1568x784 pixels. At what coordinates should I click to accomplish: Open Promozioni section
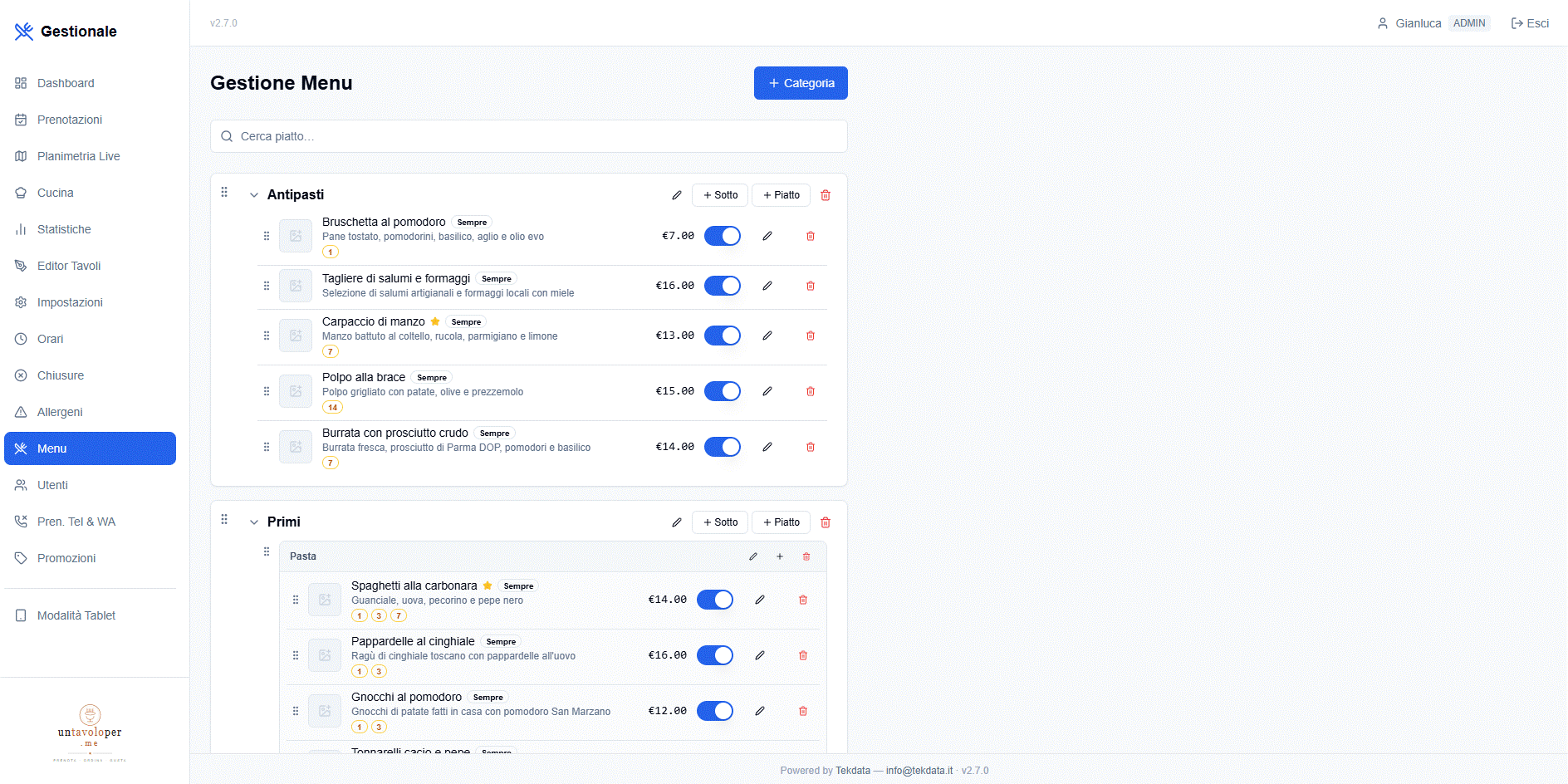pyautogui.click(x=90, y=558)
